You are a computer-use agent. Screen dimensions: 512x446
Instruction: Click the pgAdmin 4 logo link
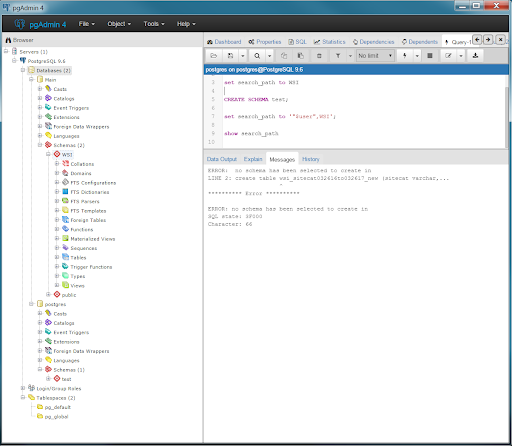click(40, 24)
